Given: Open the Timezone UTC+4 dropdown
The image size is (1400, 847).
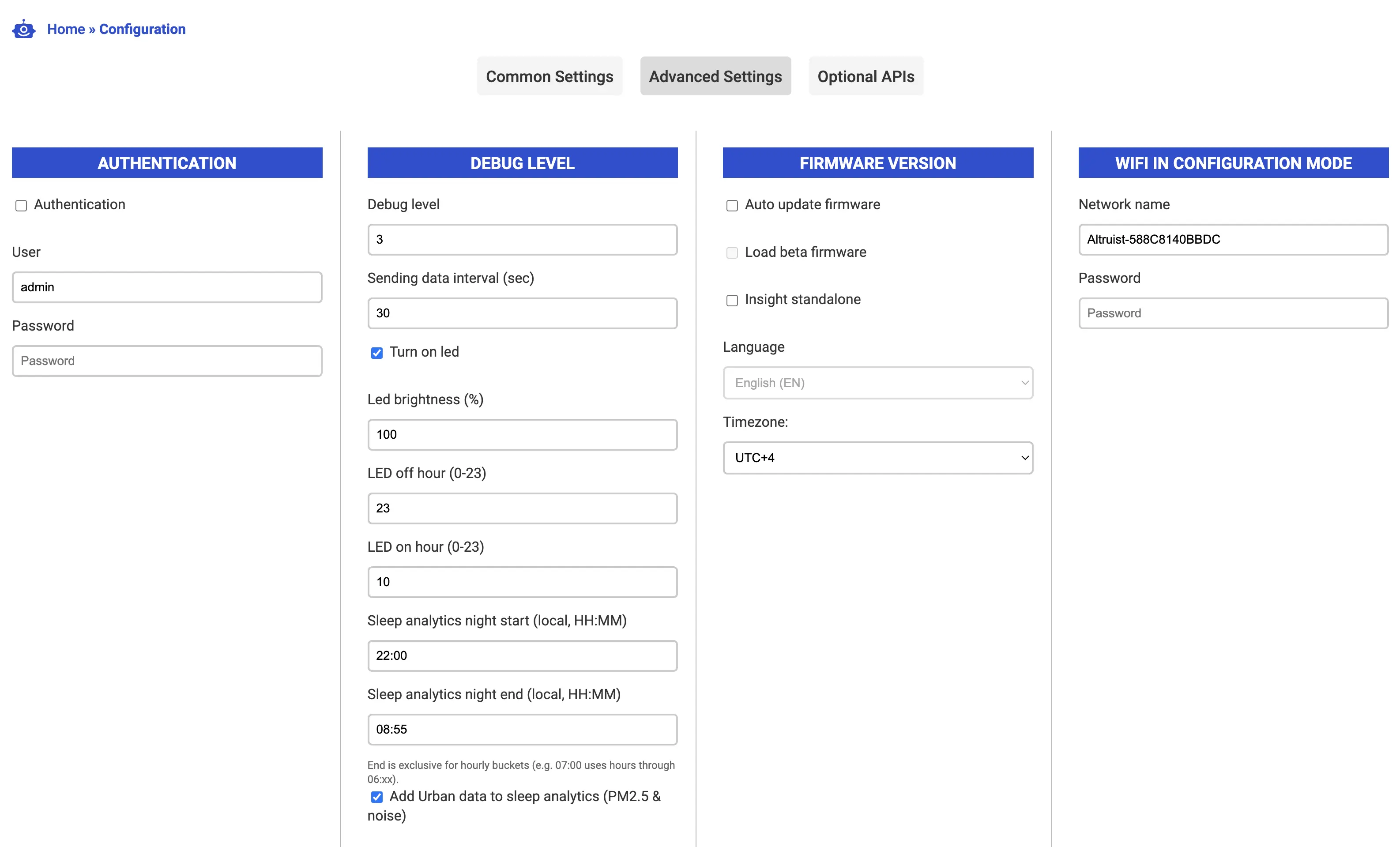Looking at the screenshot, I should pyautogui.click(x=878, y=458).
